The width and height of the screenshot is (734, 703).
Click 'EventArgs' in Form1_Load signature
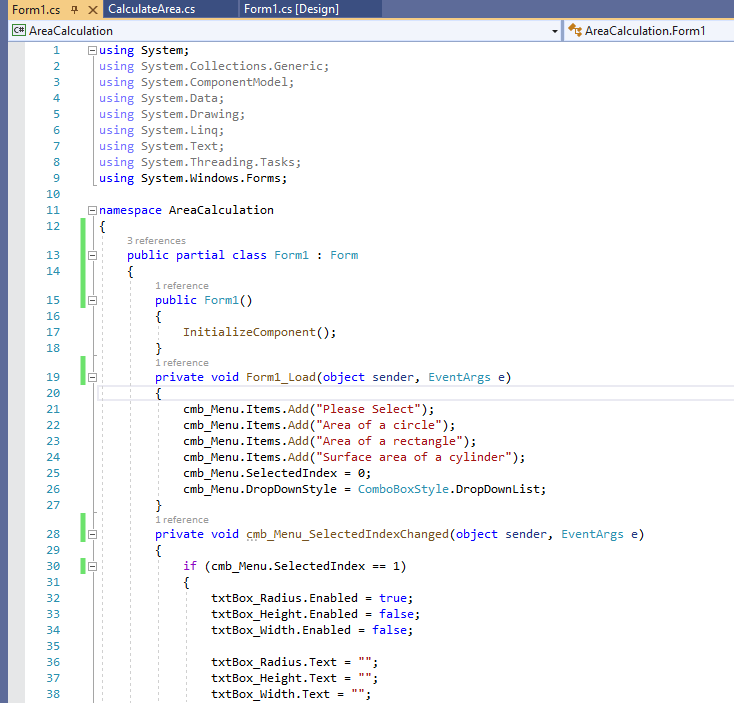(459, 377)
